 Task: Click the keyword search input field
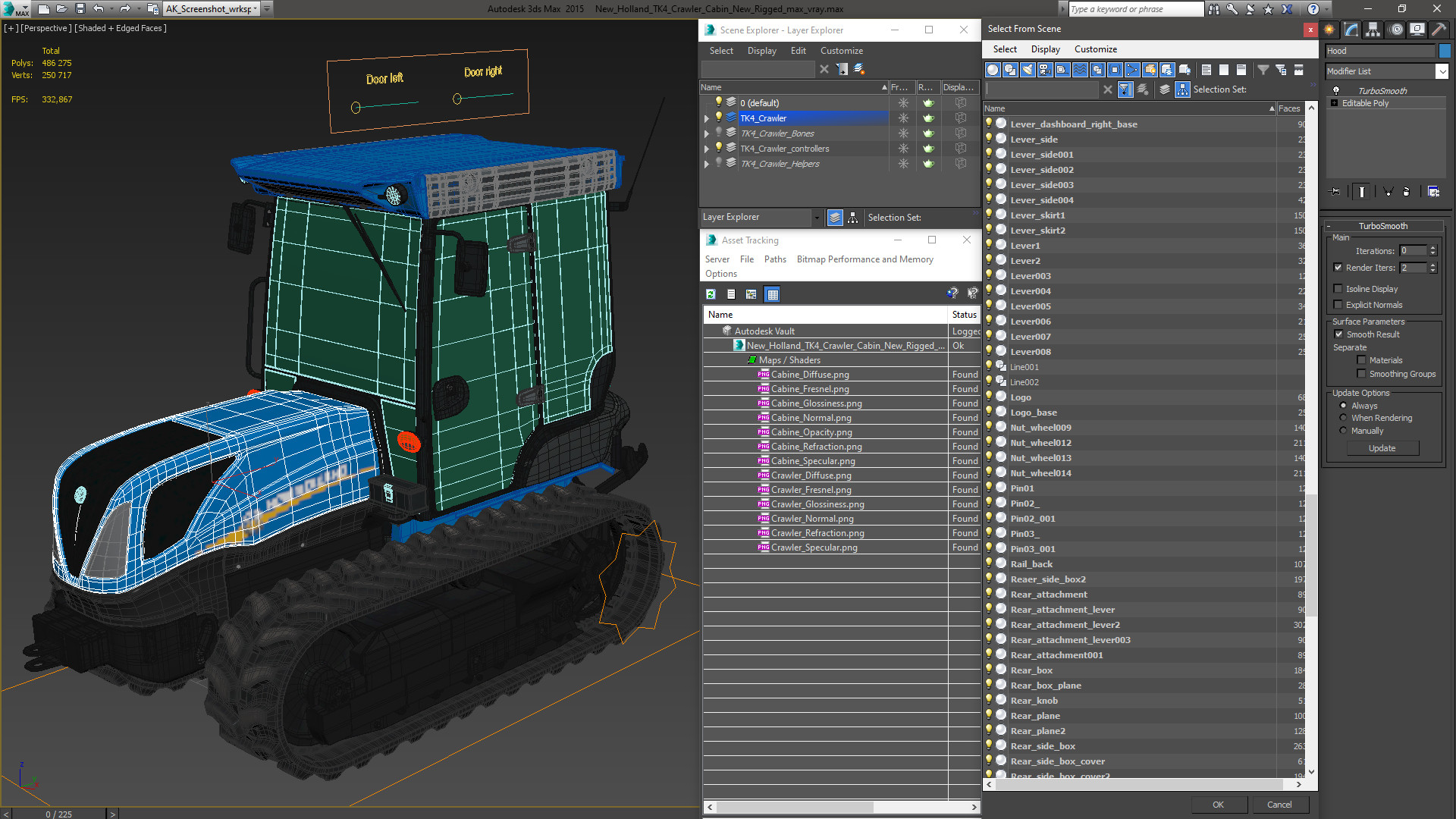click(x=1135, y=9)
